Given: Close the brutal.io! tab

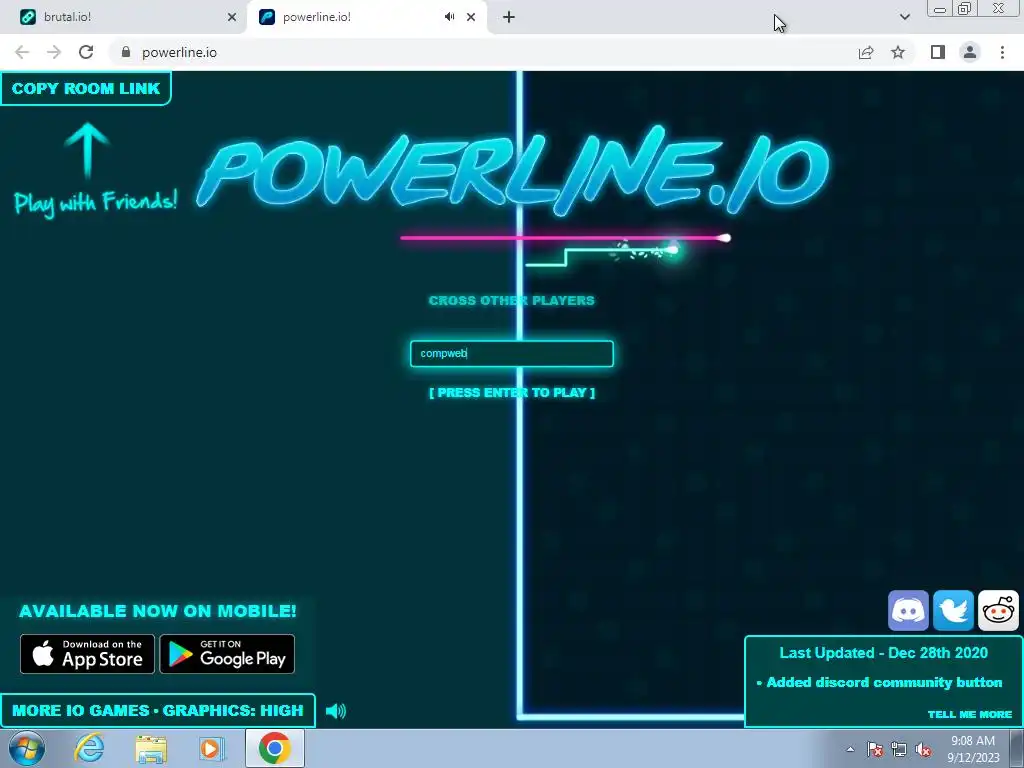Looking at the screenshot, I should (x=232, y=17).
